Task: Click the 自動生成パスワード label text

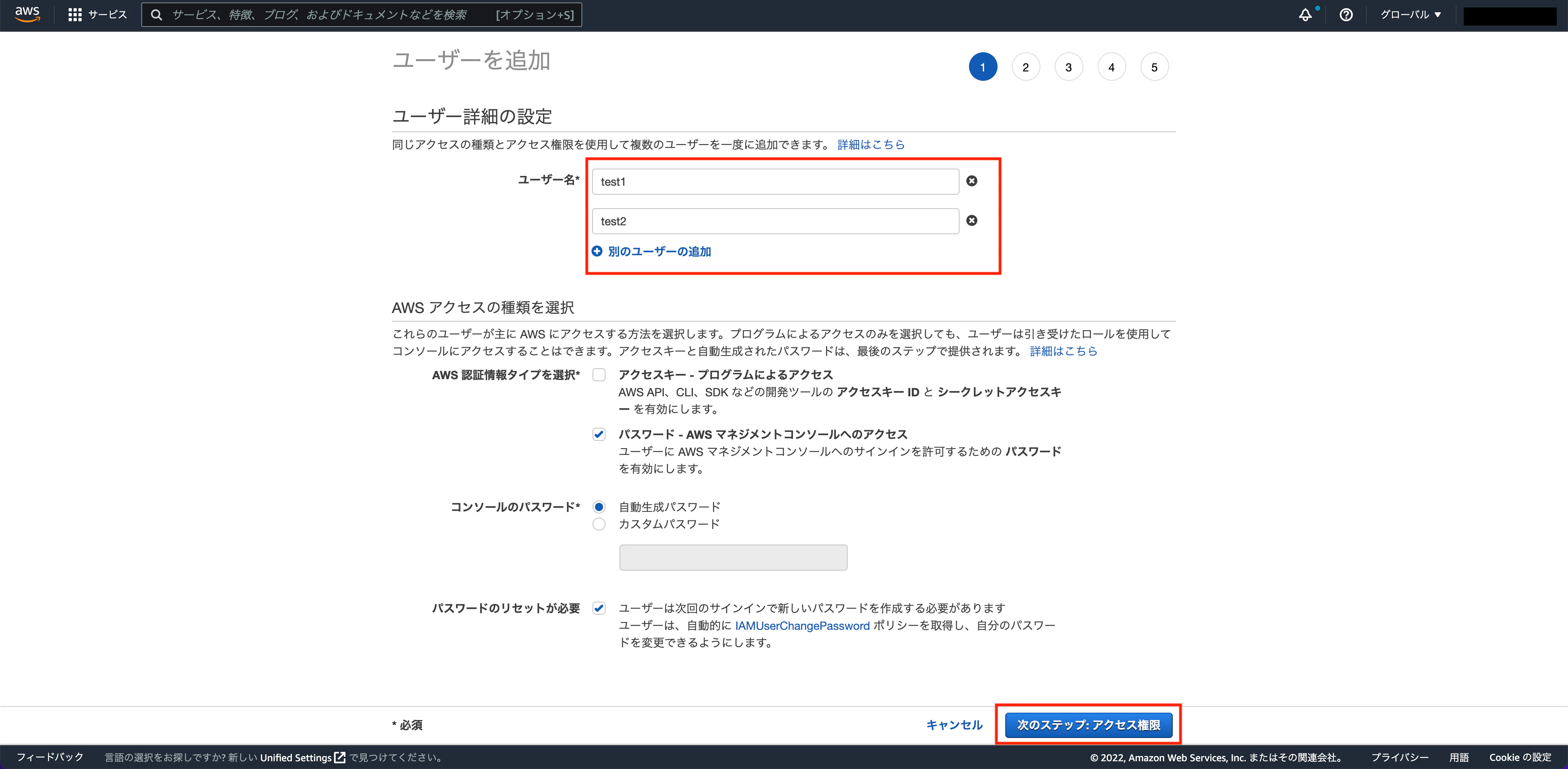Action: point(669,507)
